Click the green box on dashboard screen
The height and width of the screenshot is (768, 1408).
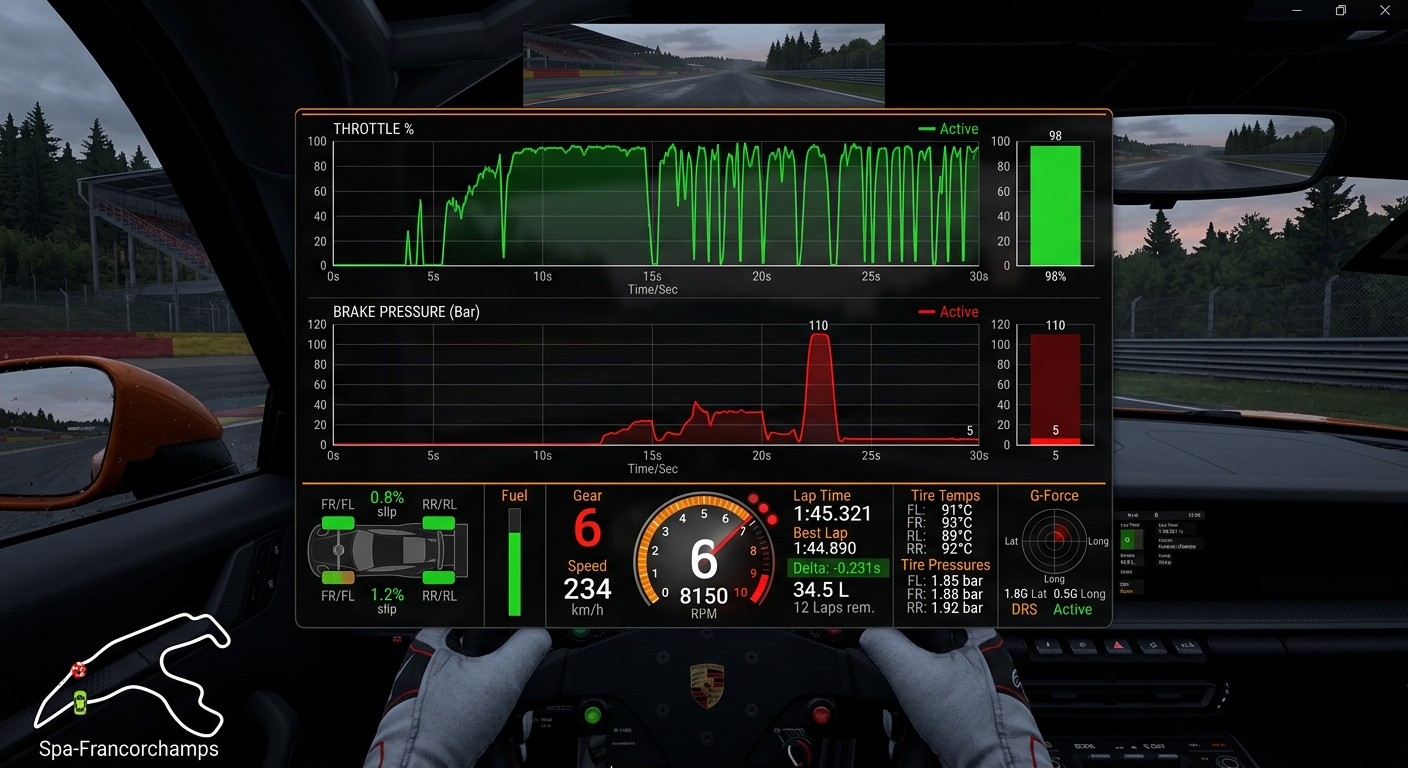point(1128,539)
